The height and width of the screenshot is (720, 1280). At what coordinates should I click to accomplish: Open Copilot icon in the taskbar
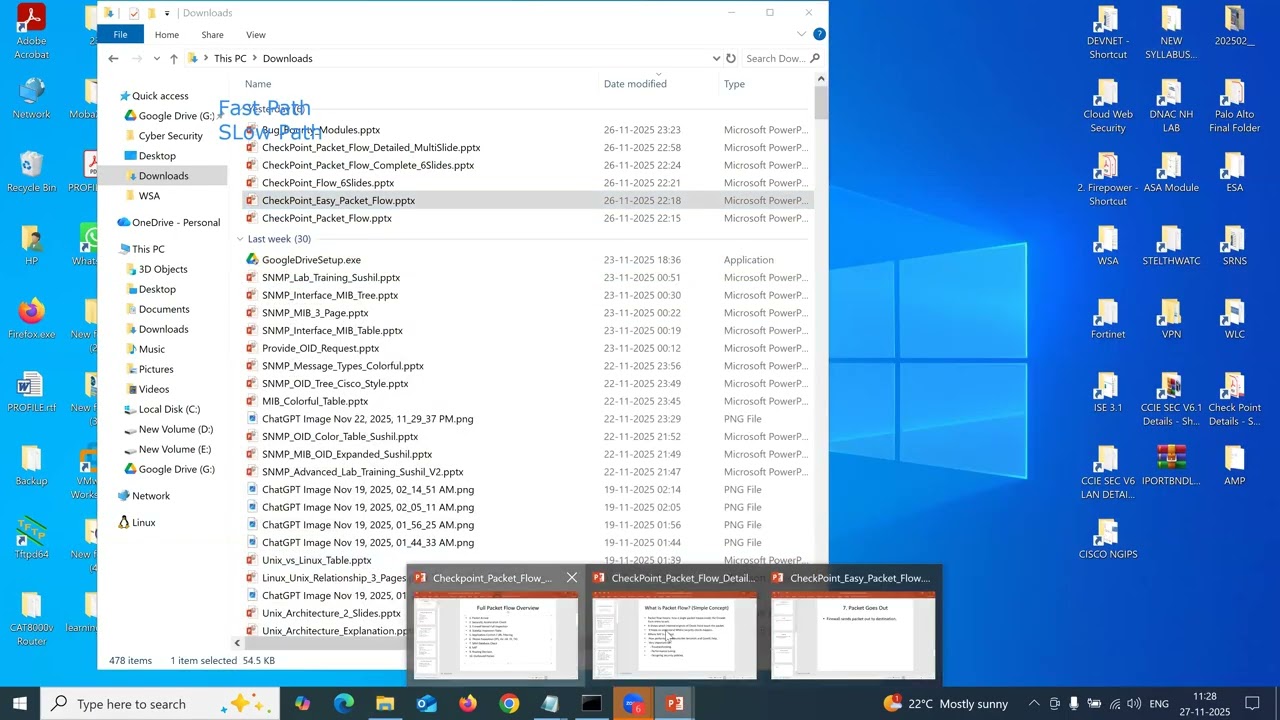tap(303, 704)
